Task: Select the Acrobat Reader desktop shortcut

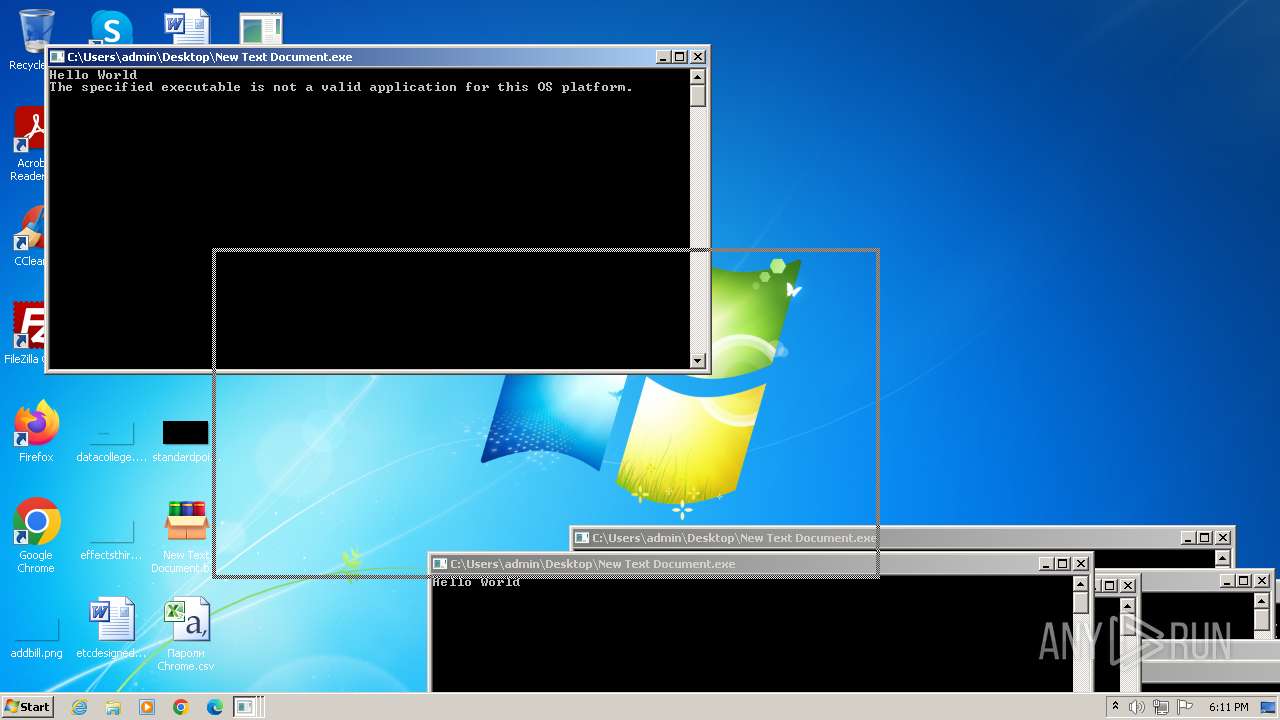Action: (30, 145)
